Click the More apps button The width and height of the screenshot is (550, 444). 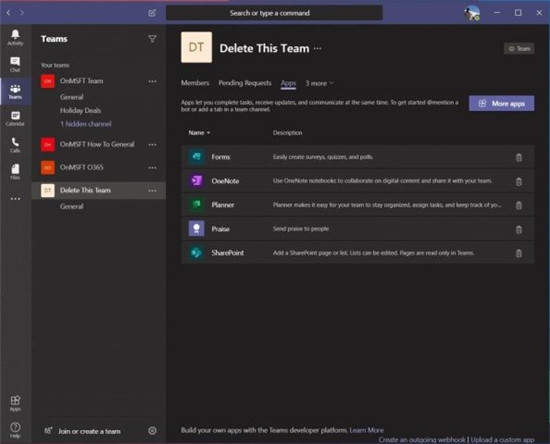coord(502,103)
